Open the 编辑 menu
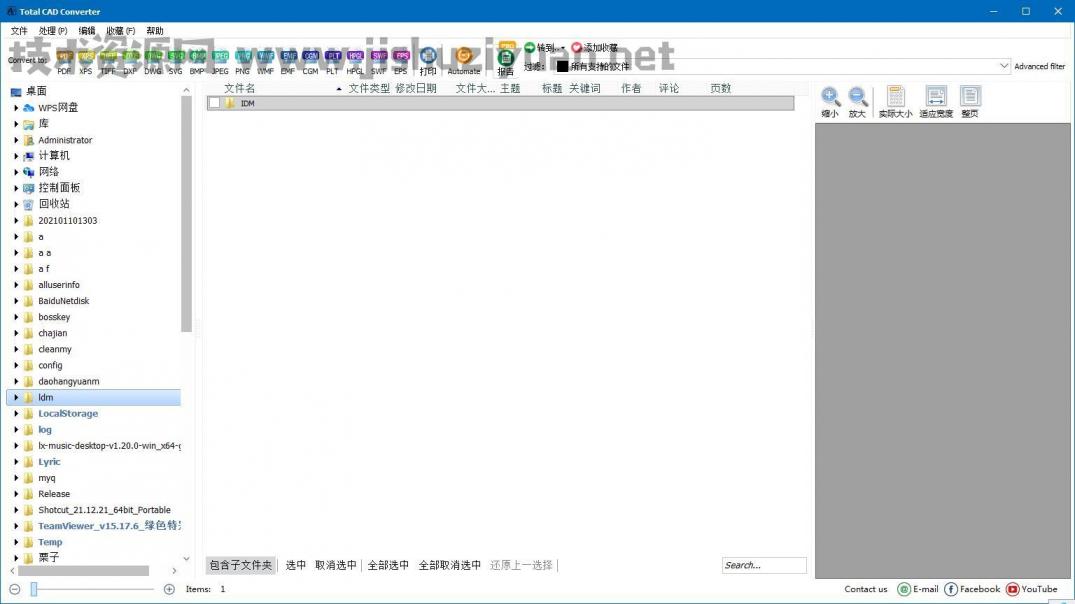 pos(87,31)
